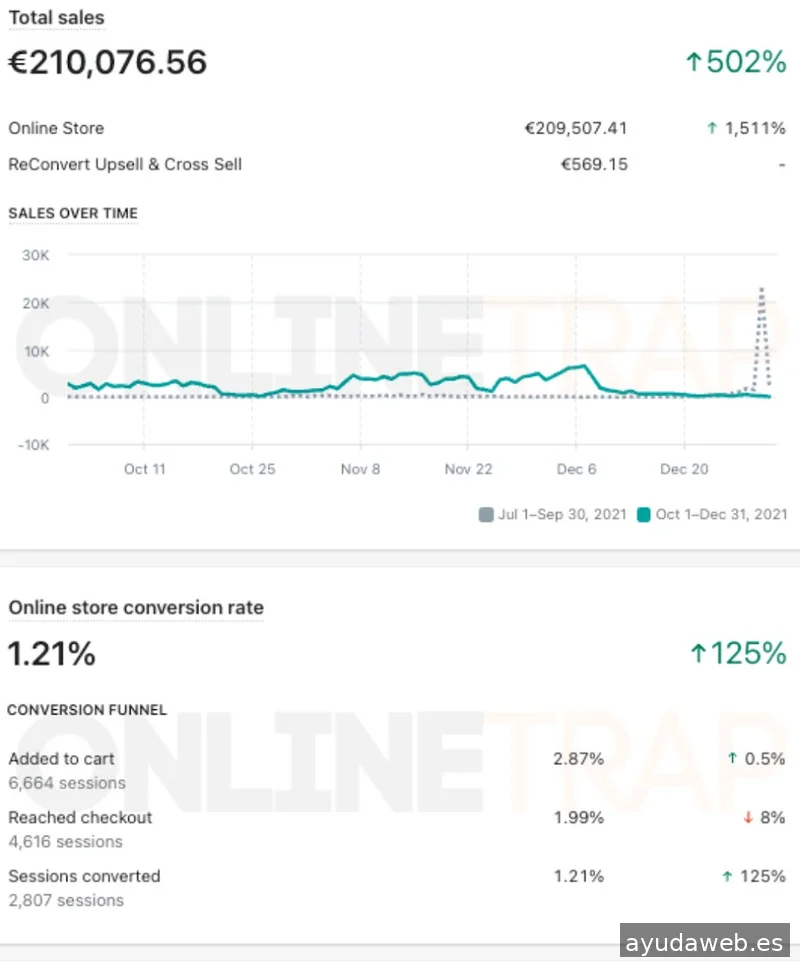This screenshot has width=800, height=967.
Task: Select the Conversion Funnel heading
Action: 86,710
